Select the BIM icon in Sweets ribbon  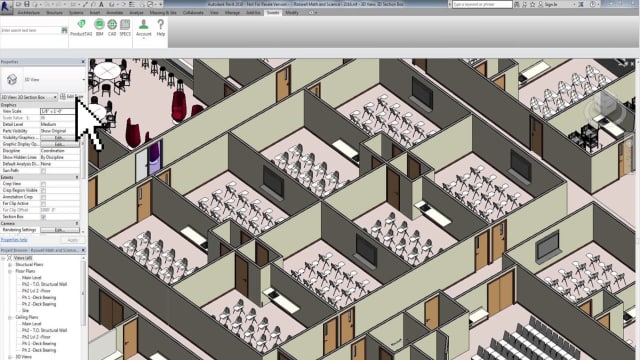coord(99,28)
